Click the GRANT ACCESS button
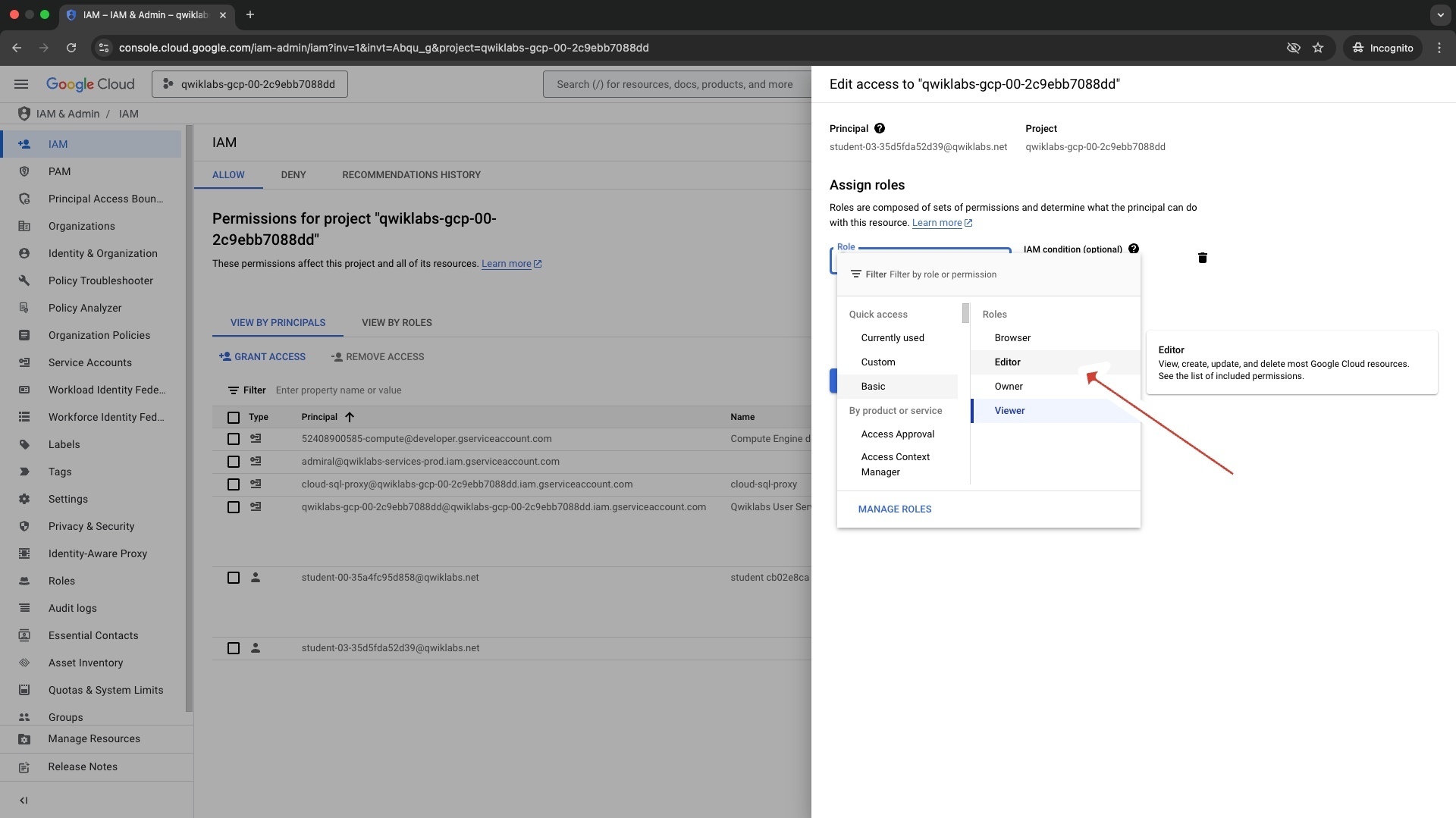This screenshot has width=1456, height=818. pos(262,357)
